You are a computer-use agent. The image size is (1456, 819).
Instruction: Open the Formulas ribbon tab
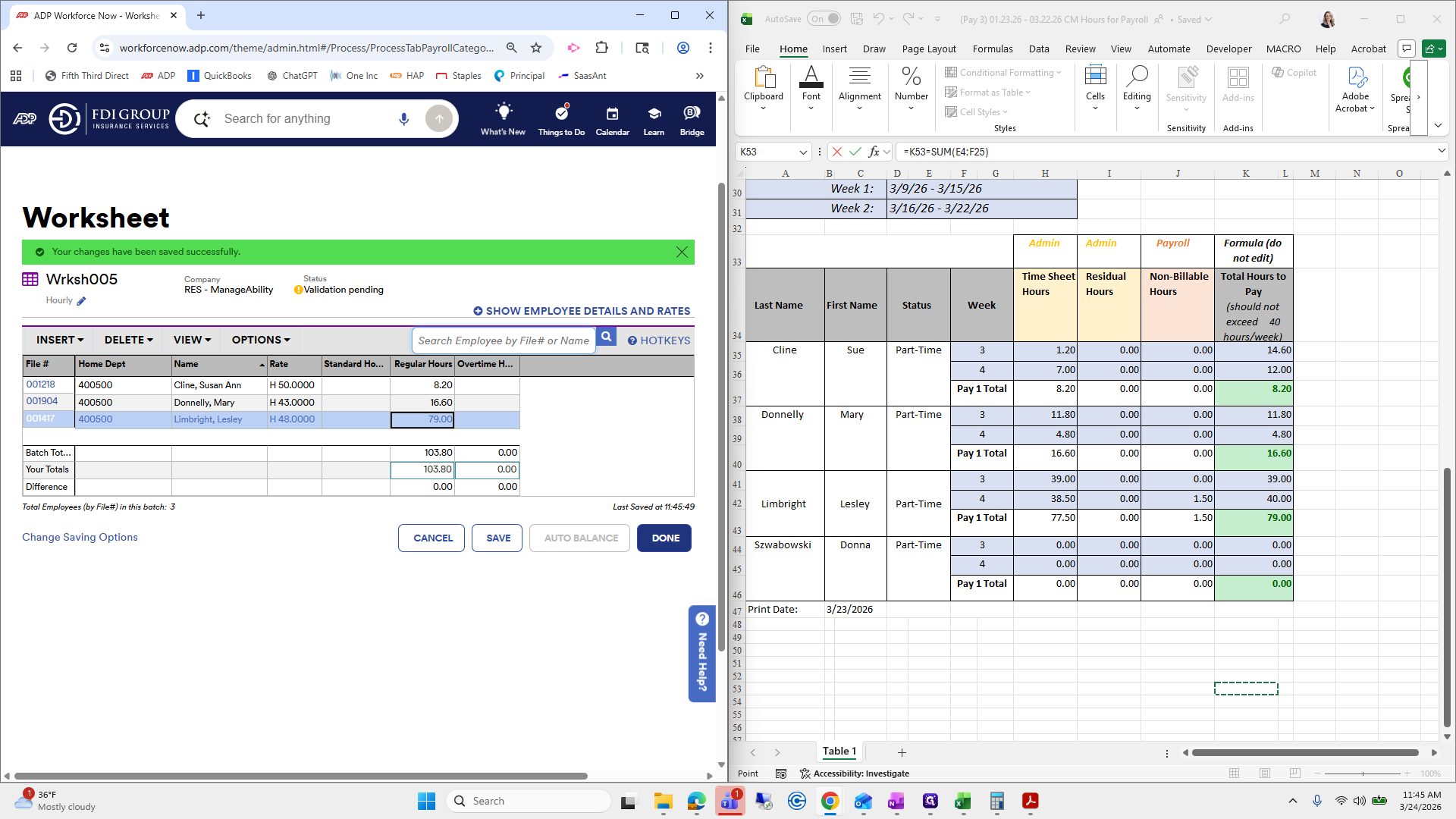click(x=992, y=49)
